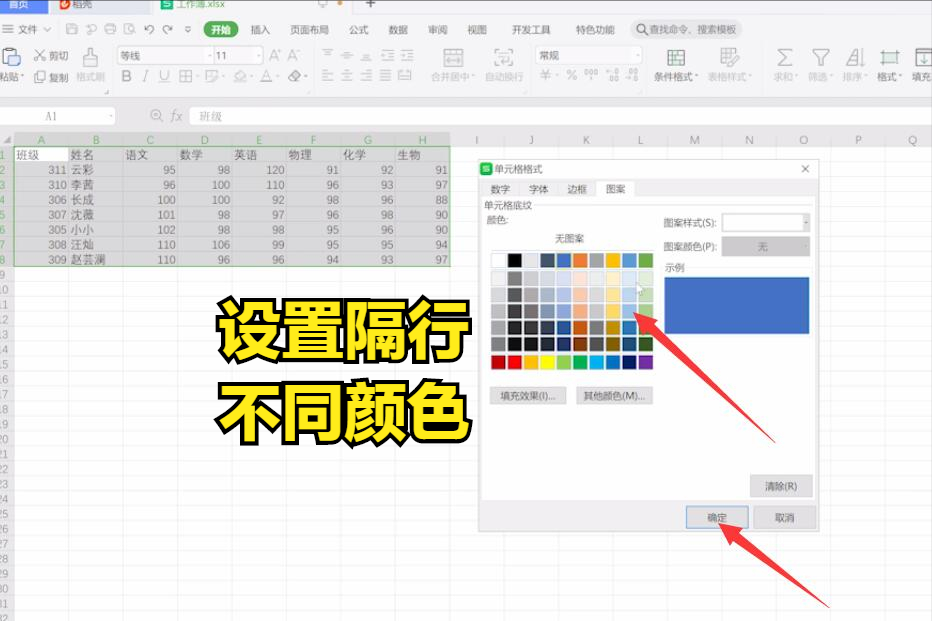Screen dimensions: 932x621
Task: Pick the bright yellow swatch in bottom row
Action: pyautogui.click(x=547, y=362)
